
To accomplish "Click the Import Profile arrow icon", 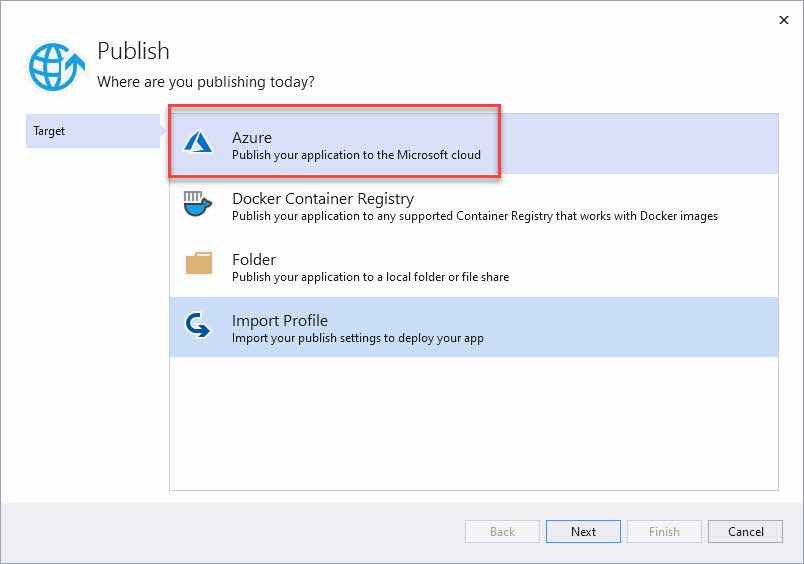I will [x=198, y=326].
